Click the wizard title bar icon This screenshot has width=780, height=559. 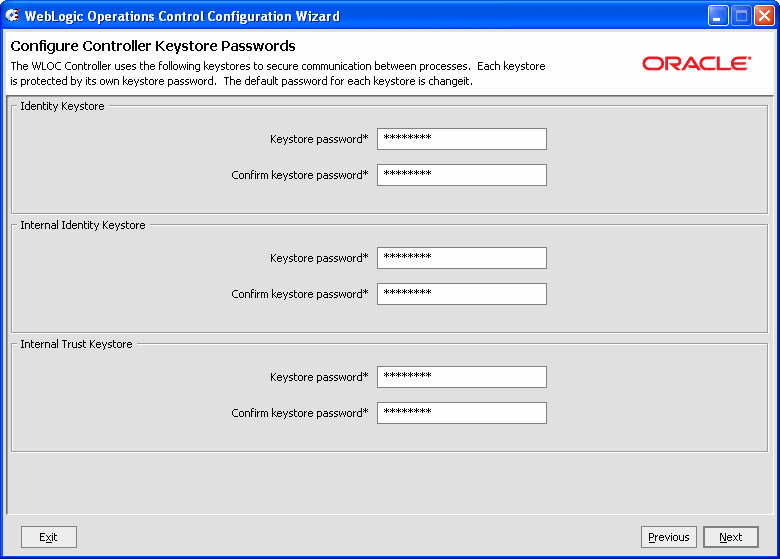12,15
